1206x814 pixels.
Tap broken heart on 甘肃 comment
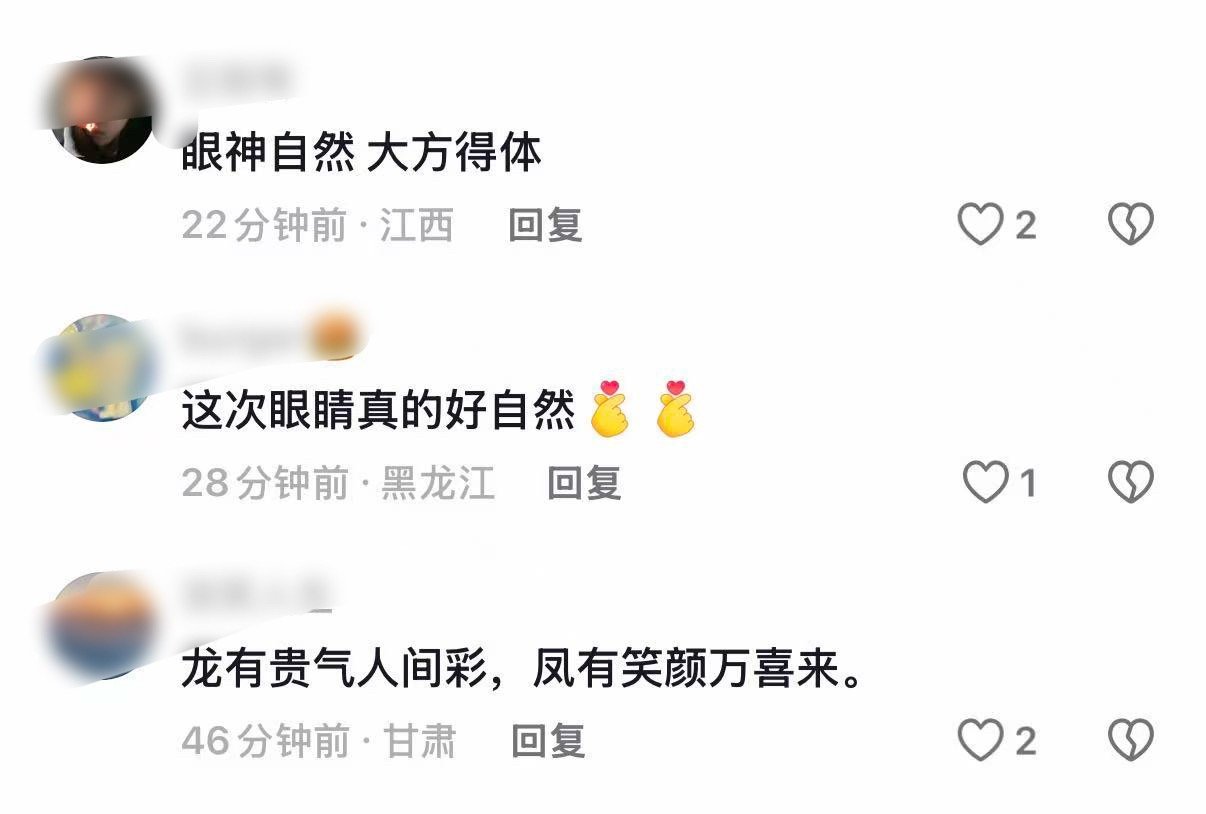[1131, 741]
